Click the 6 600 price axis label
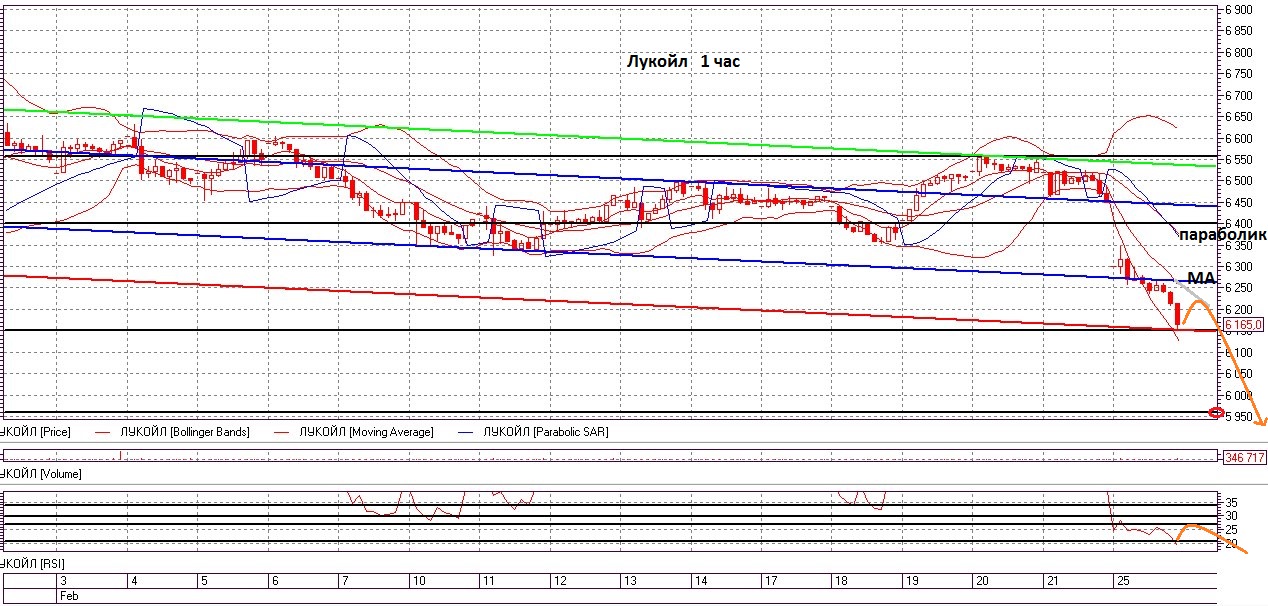This screenshot has width=1268, height=606. 1238,138
